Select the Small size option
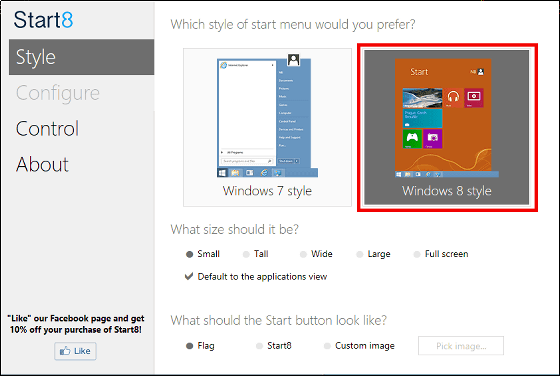The width and height of the screenshot is (560, 376). click(x=203, y=254)
